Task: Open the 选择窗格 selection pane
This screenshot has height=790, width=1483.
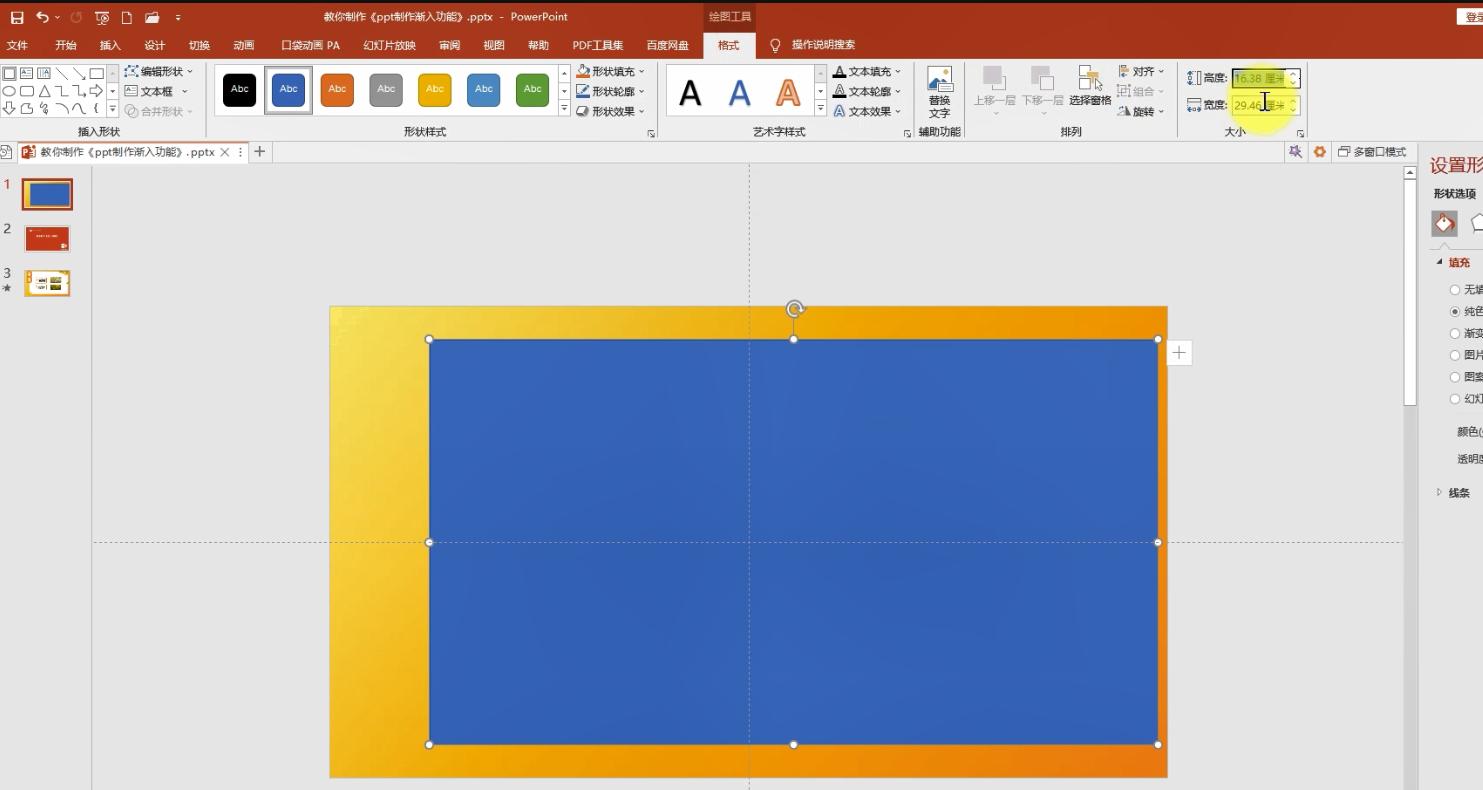Action: [x=1090, y=87]
